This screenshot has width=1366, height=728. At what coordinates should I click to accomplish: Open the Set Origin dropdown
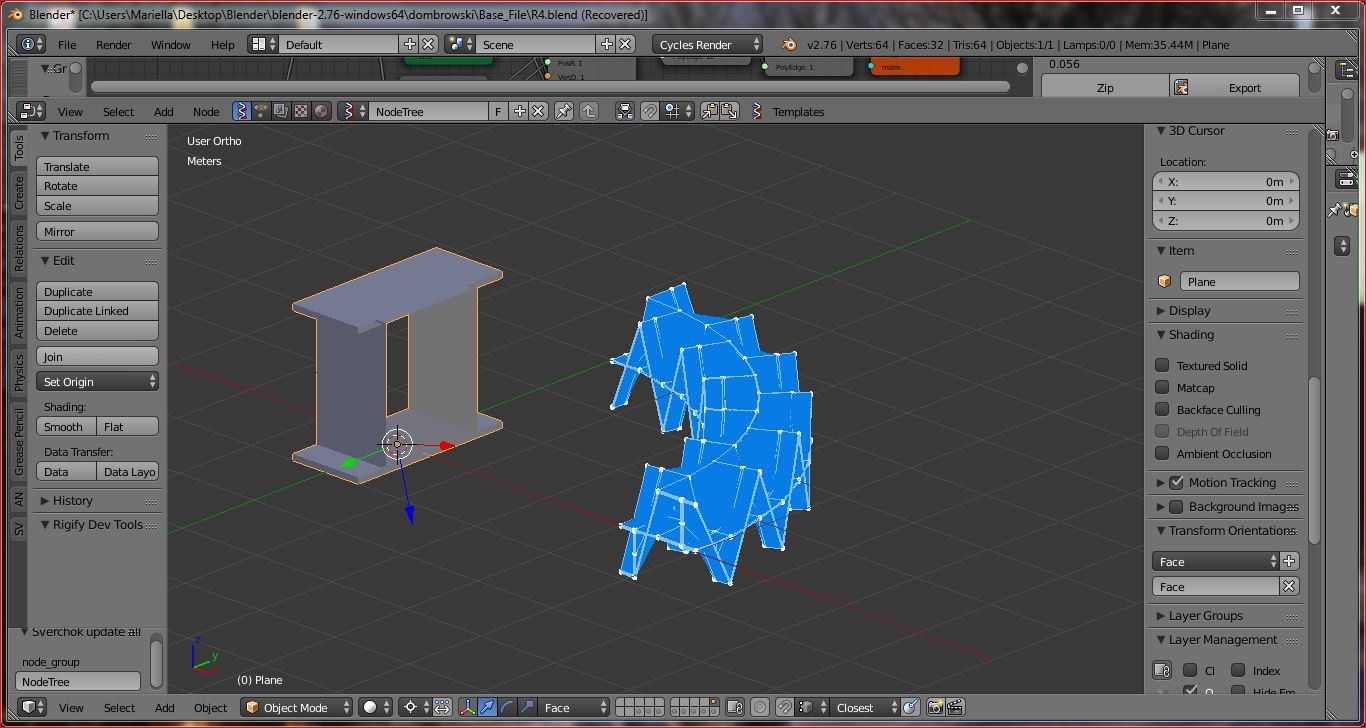click(97, 381)
